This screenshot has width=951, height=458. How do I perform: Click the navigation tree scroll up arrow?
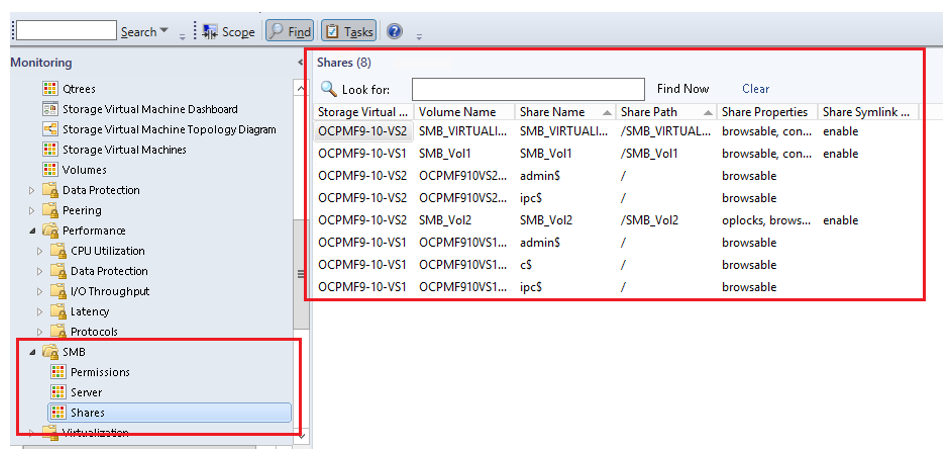click(301, 89)
